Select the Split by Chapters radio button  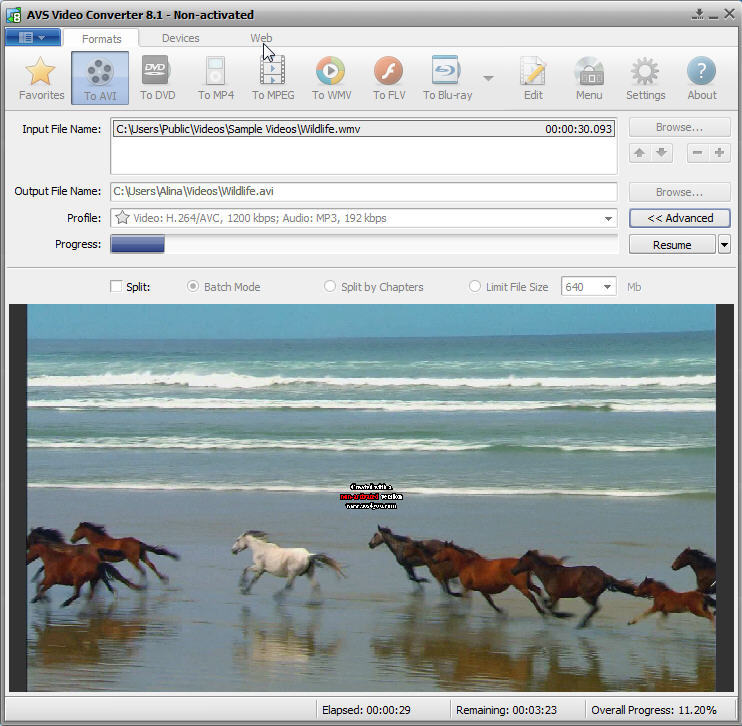point(330,286)
